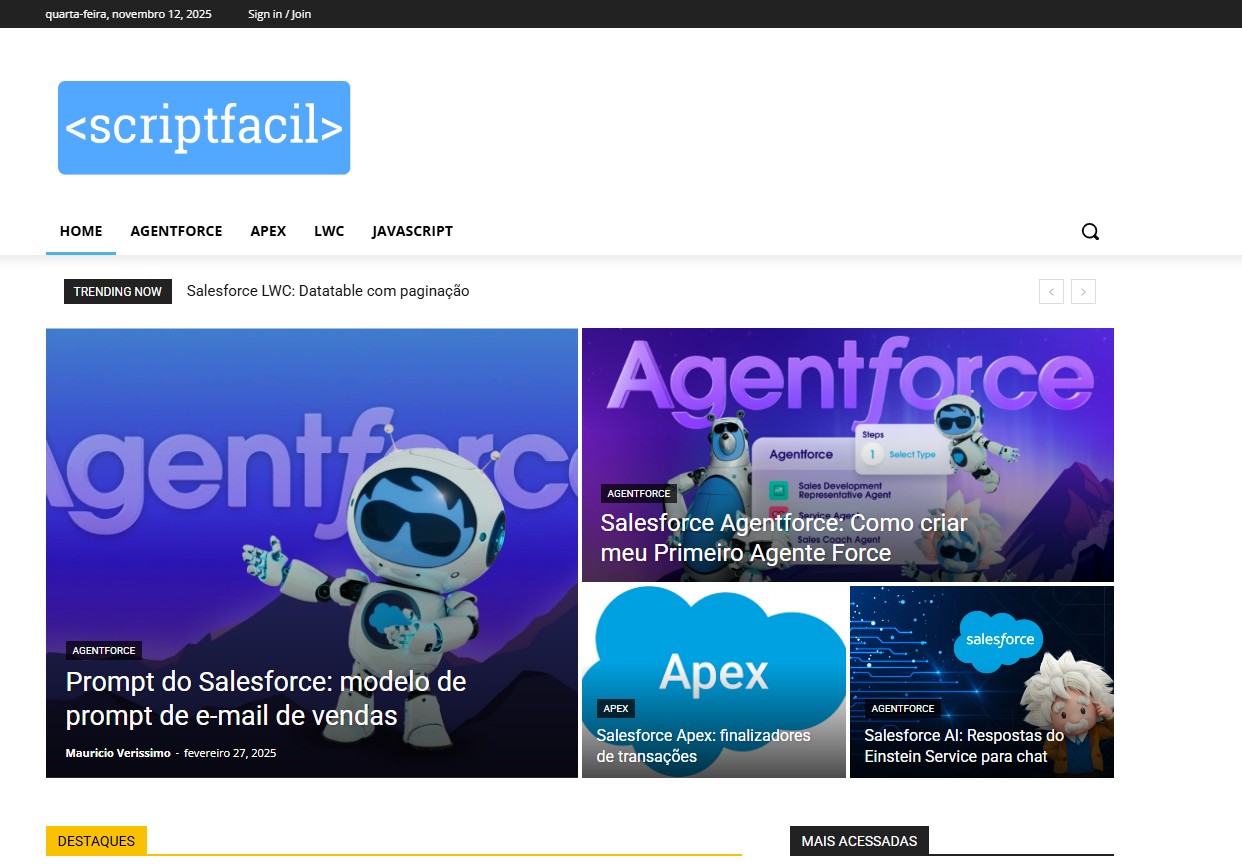
Task: Open Apex finalizadores de transações article
Action: [x=703, y=746]
